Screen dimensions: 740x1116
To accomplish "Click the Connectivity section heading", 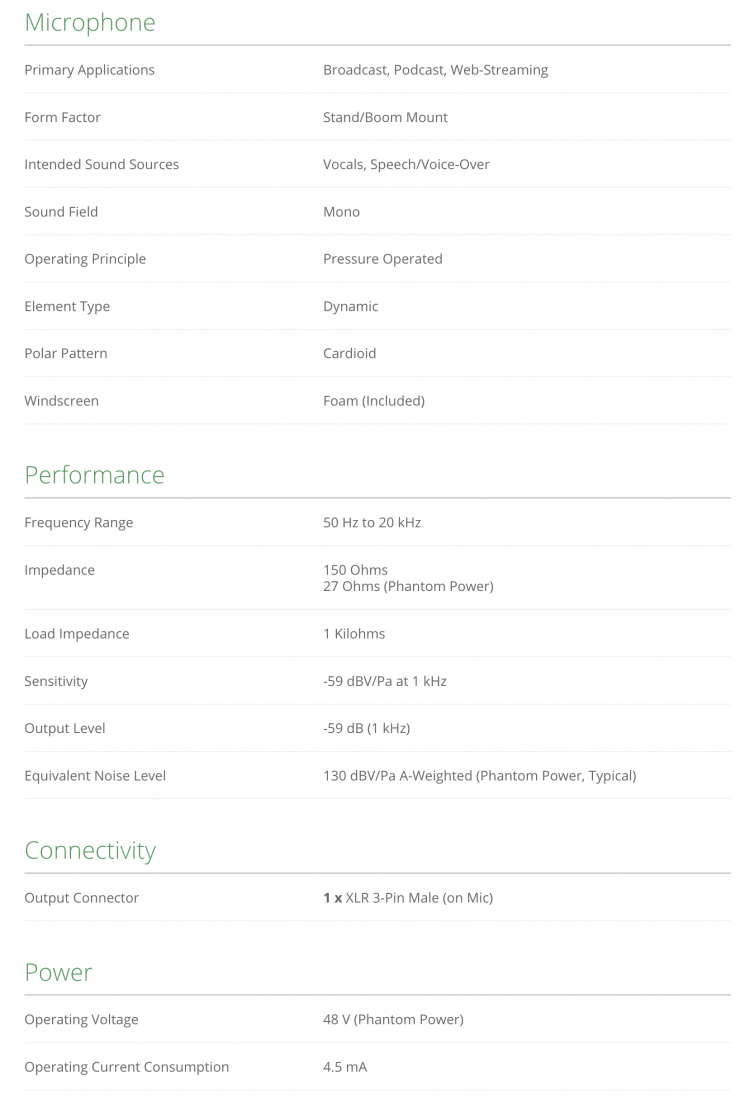I will [x=90, y=851].
